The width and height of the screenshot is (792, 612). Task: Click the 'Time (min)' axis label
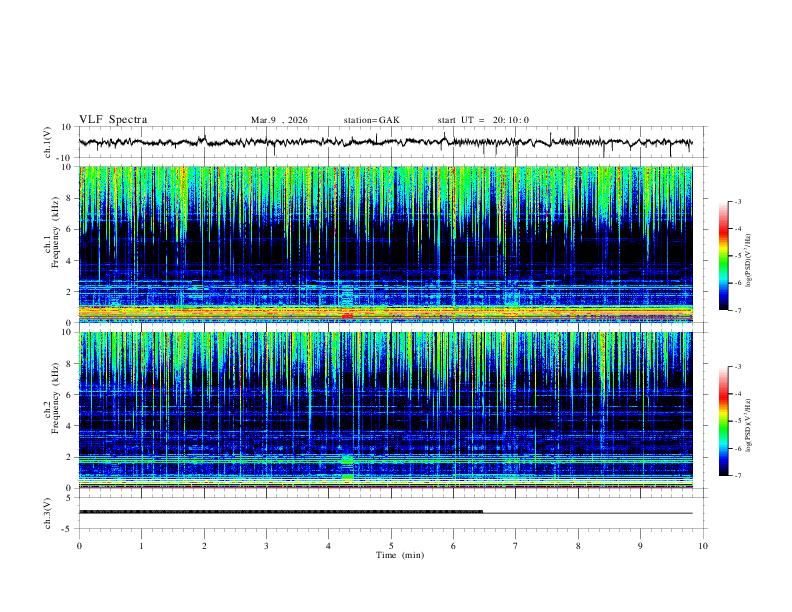pos(400,555)
